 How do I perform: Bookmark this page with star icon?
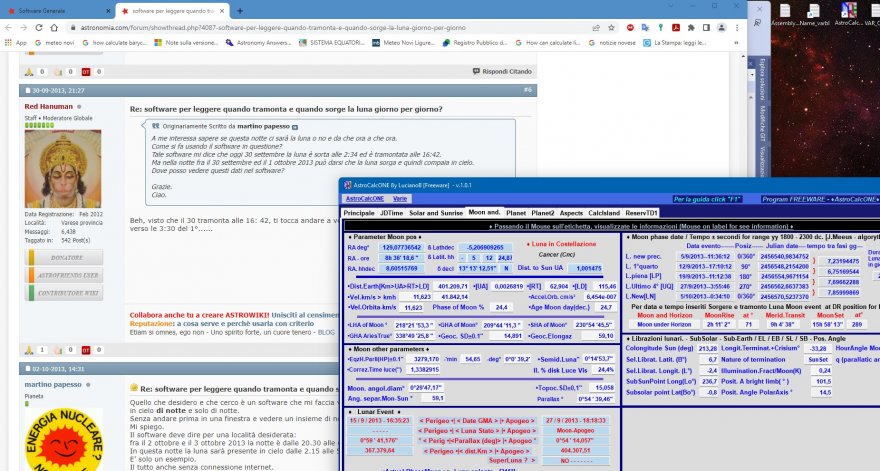611,28
